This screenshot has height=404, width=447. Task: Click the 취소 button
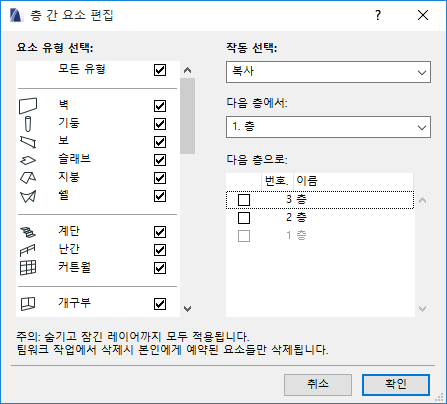(x=318, y=385)
